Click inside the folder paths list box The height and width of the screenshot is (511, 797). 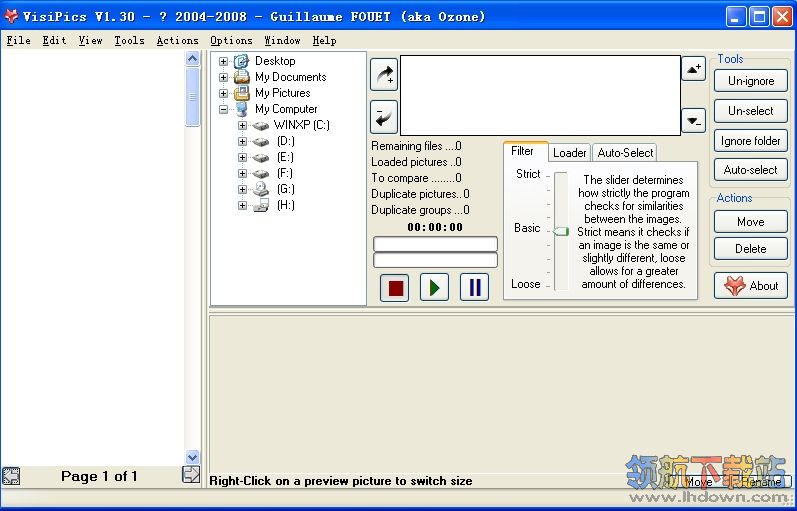[x=540, y=95]
